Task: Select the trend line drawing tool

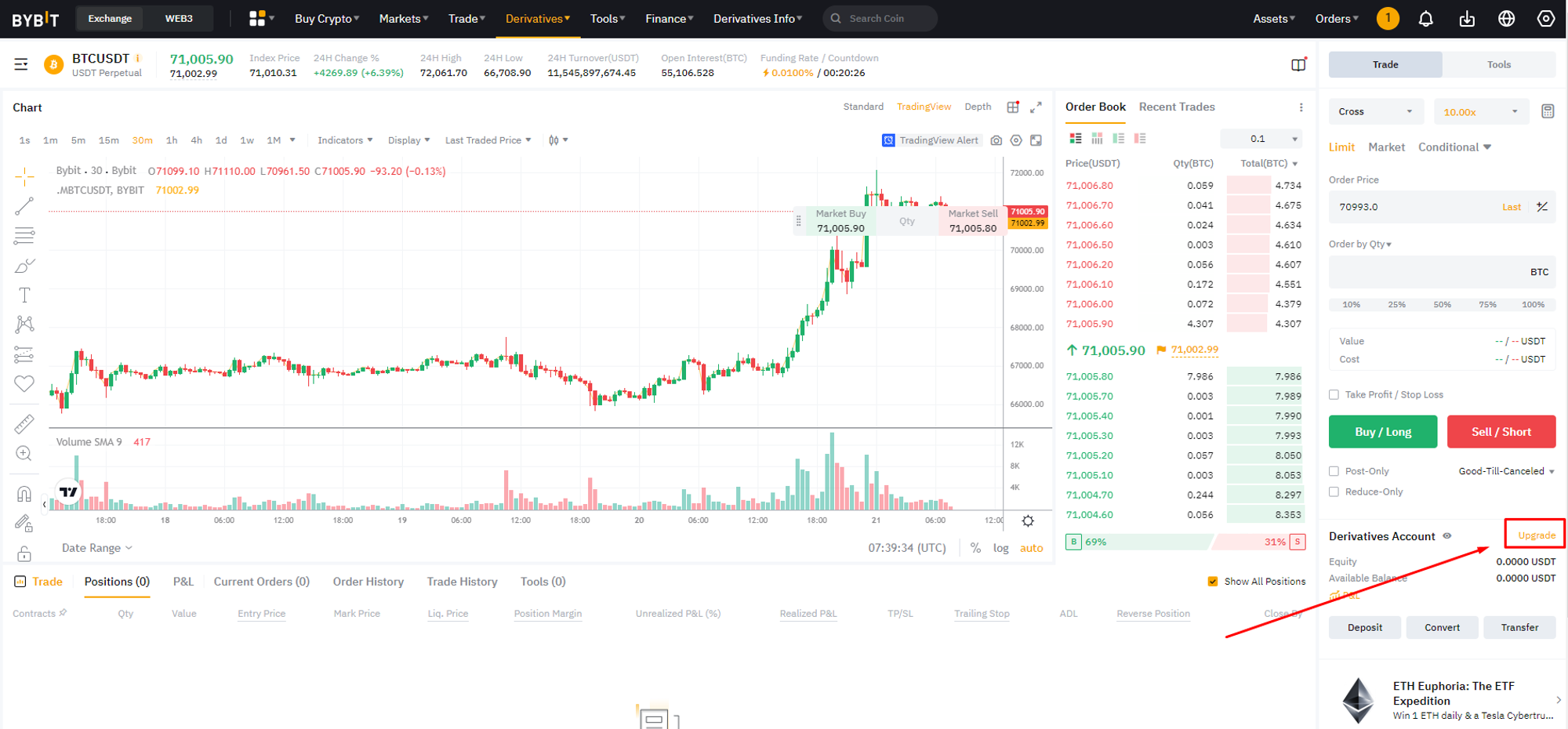Action: click(x=24, y=206)
